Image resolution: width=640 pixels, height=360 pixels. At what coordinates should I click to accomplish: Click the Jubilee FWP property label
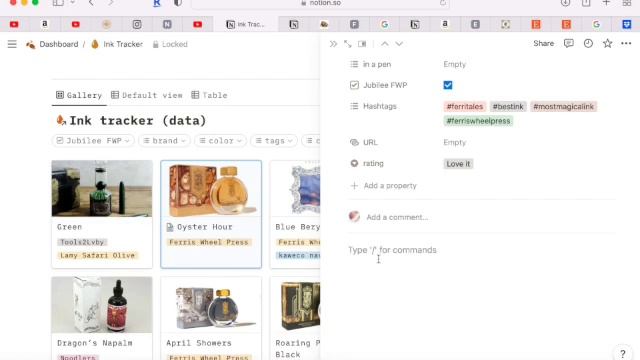pos(385,85)
